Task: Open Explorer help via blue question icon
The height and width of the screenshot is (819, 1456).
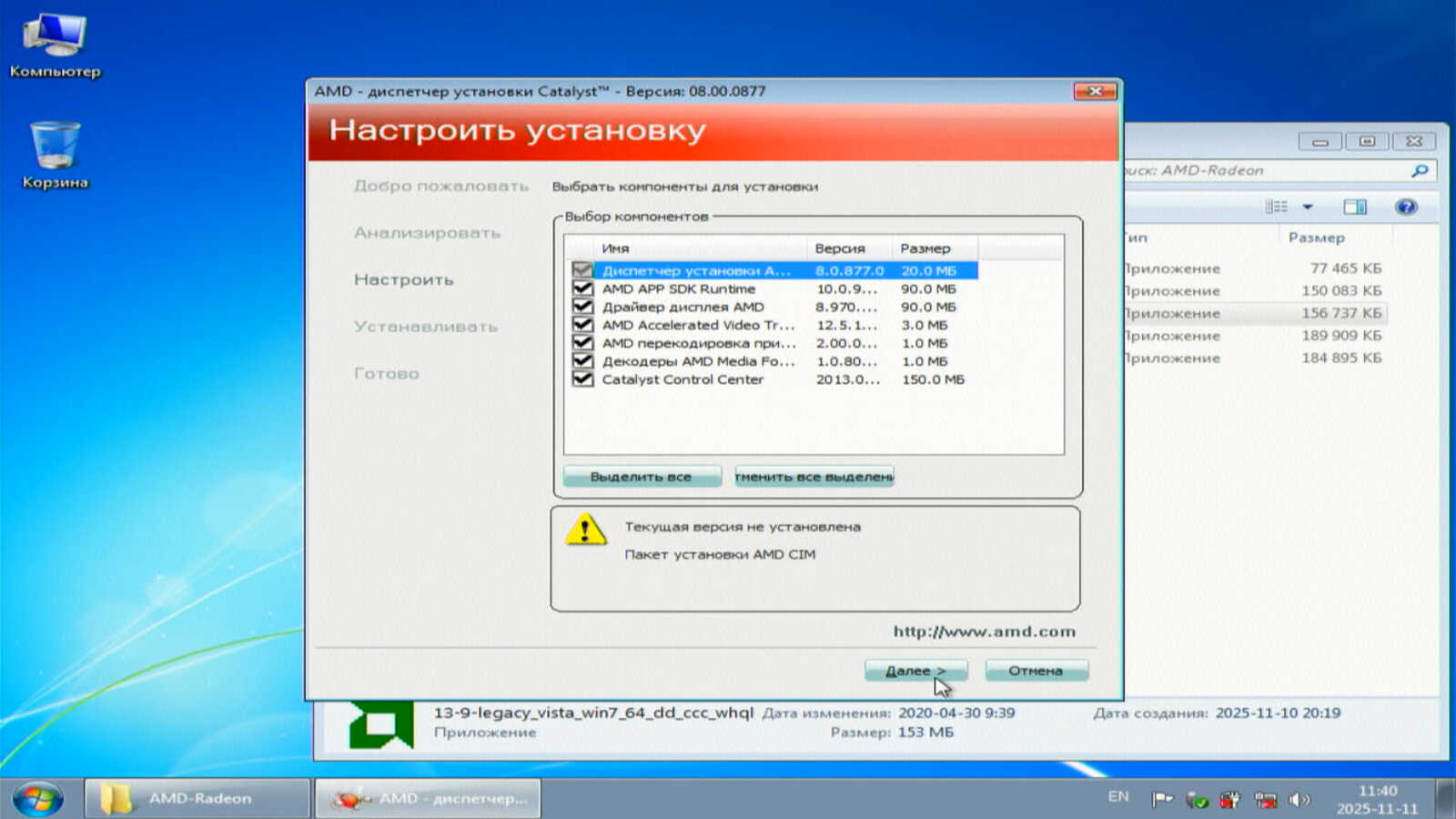Action: tap(1406, 207)
